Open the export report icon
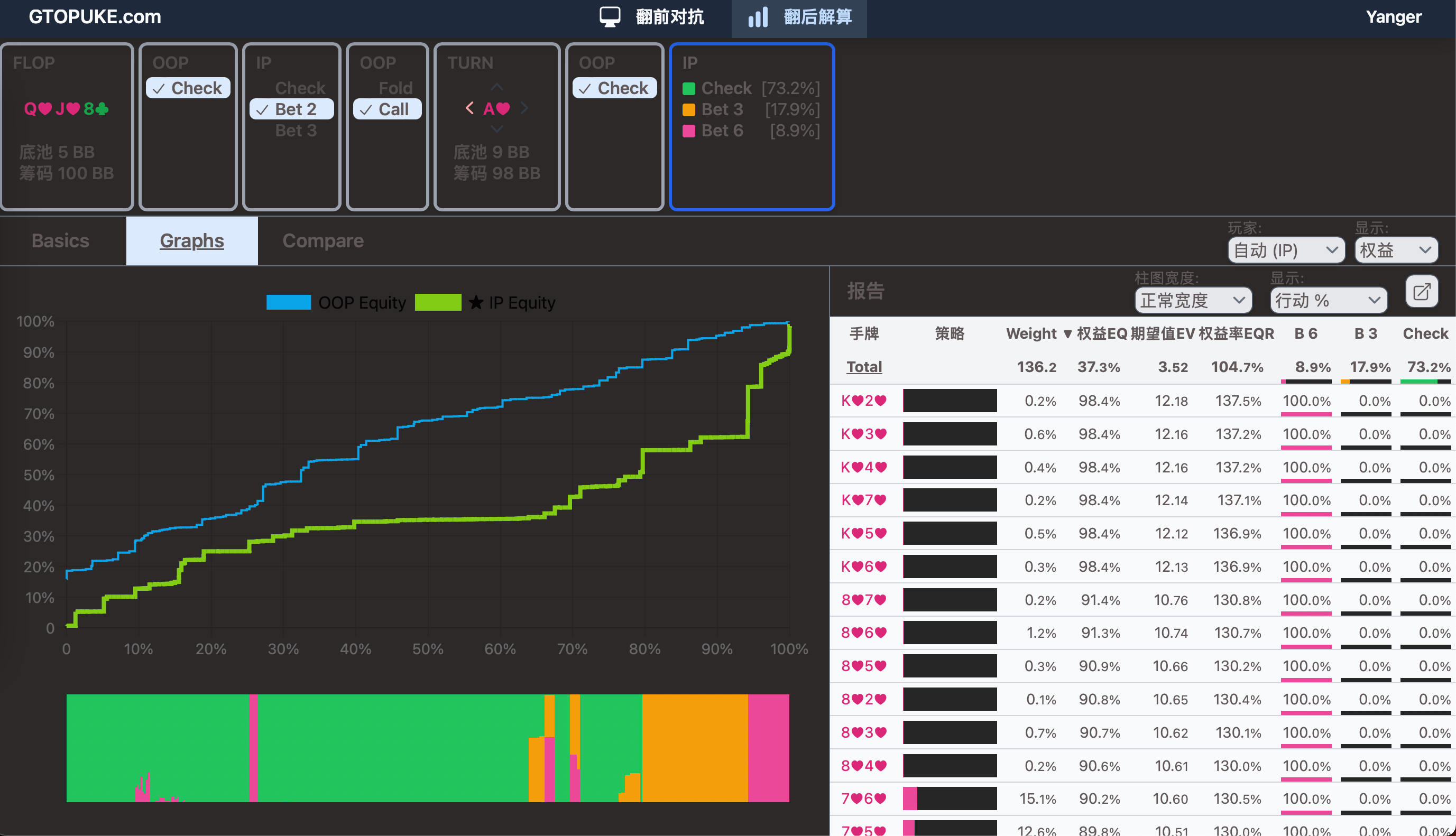Screen dimensions: 1456x836 1422,292
